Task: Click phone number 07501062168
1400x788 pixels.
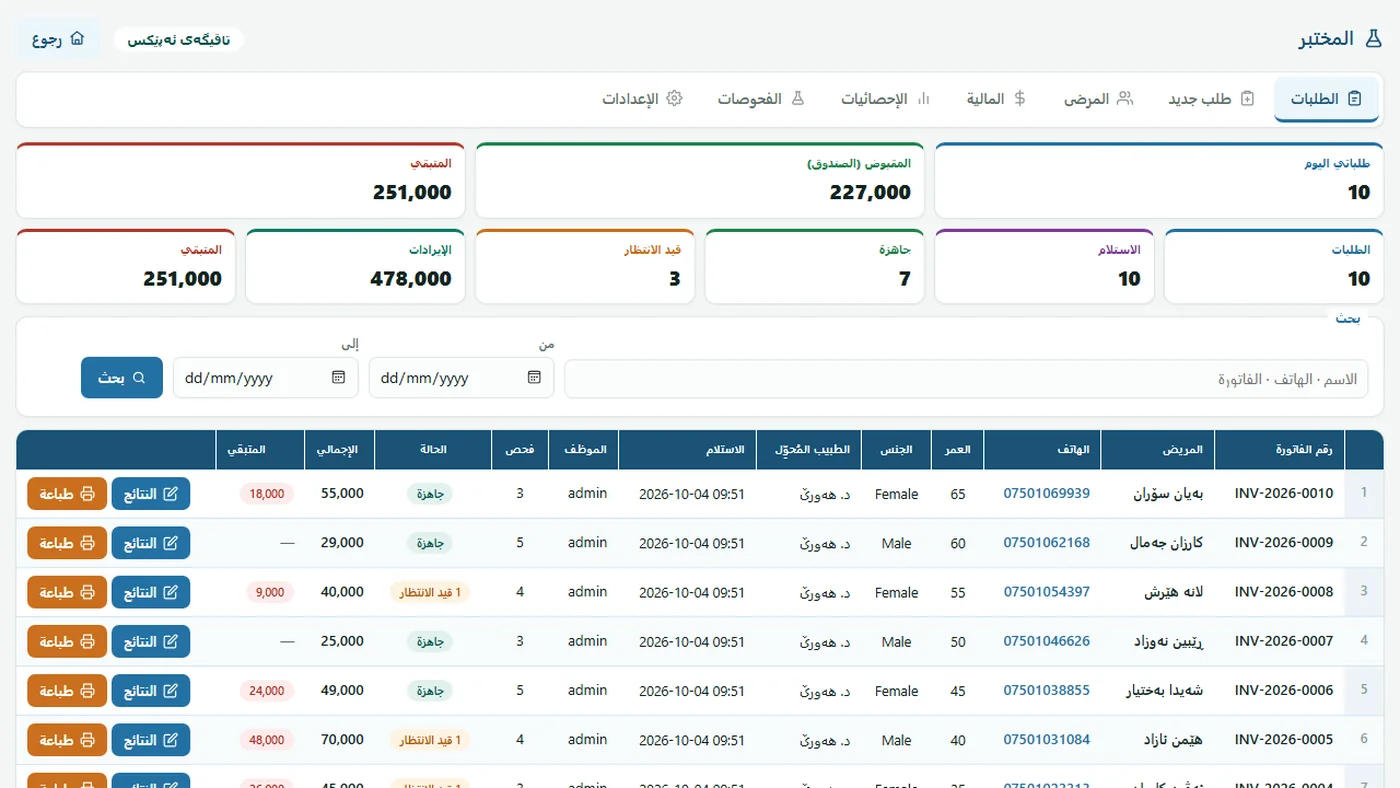Action: 1046,543
